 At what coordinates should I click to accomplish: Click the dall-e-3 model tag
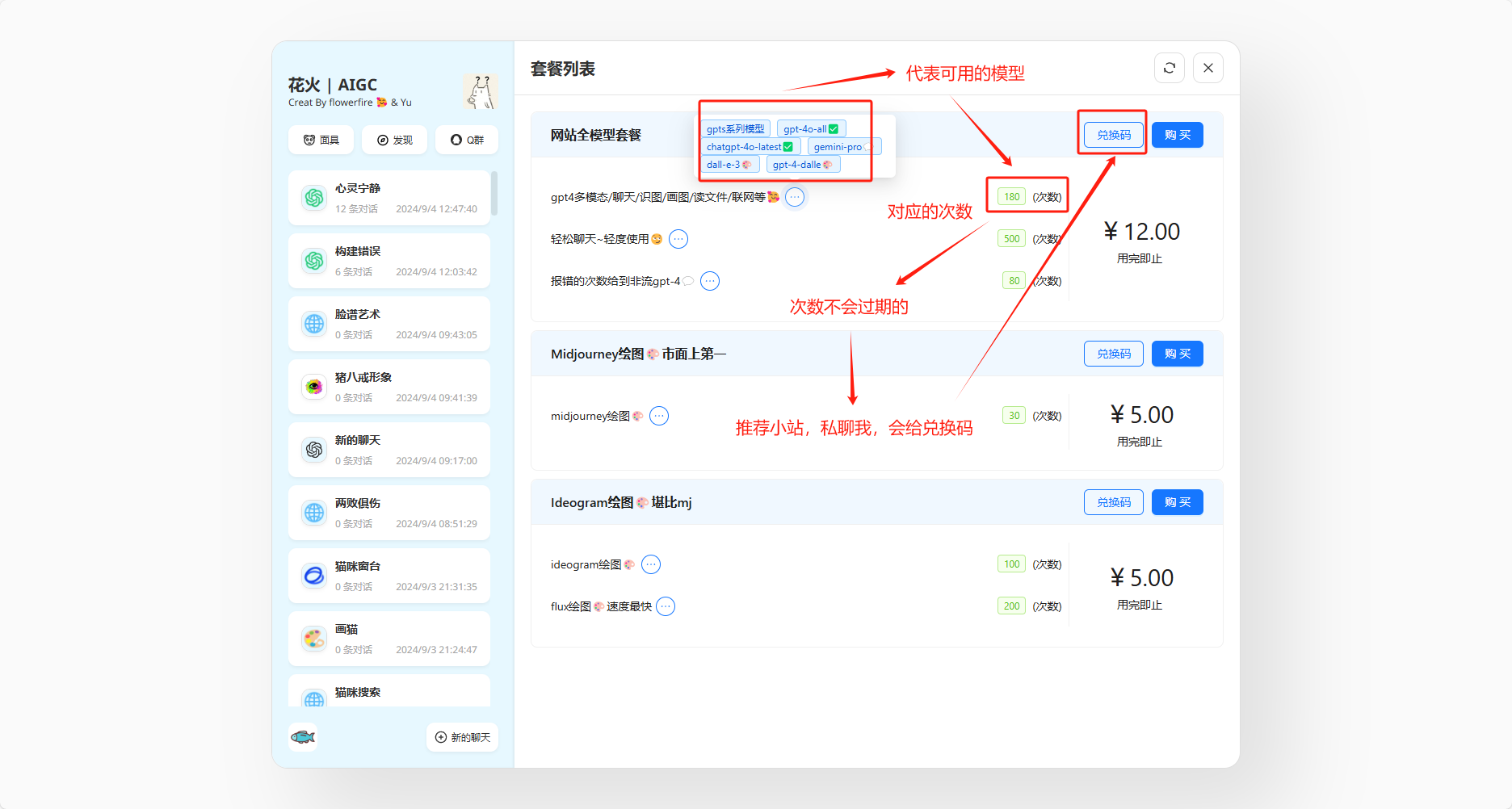click(x=729, y=165)
